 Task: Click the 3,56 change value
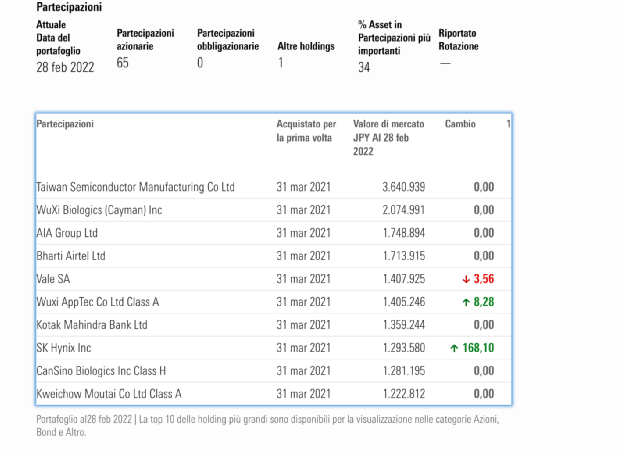click(484, 279)
